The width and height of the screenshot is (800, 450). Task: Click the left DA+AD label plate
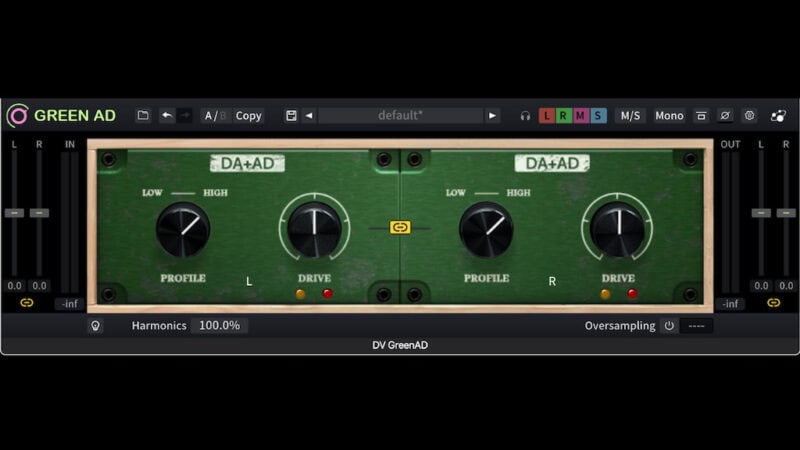pos(247,163)
